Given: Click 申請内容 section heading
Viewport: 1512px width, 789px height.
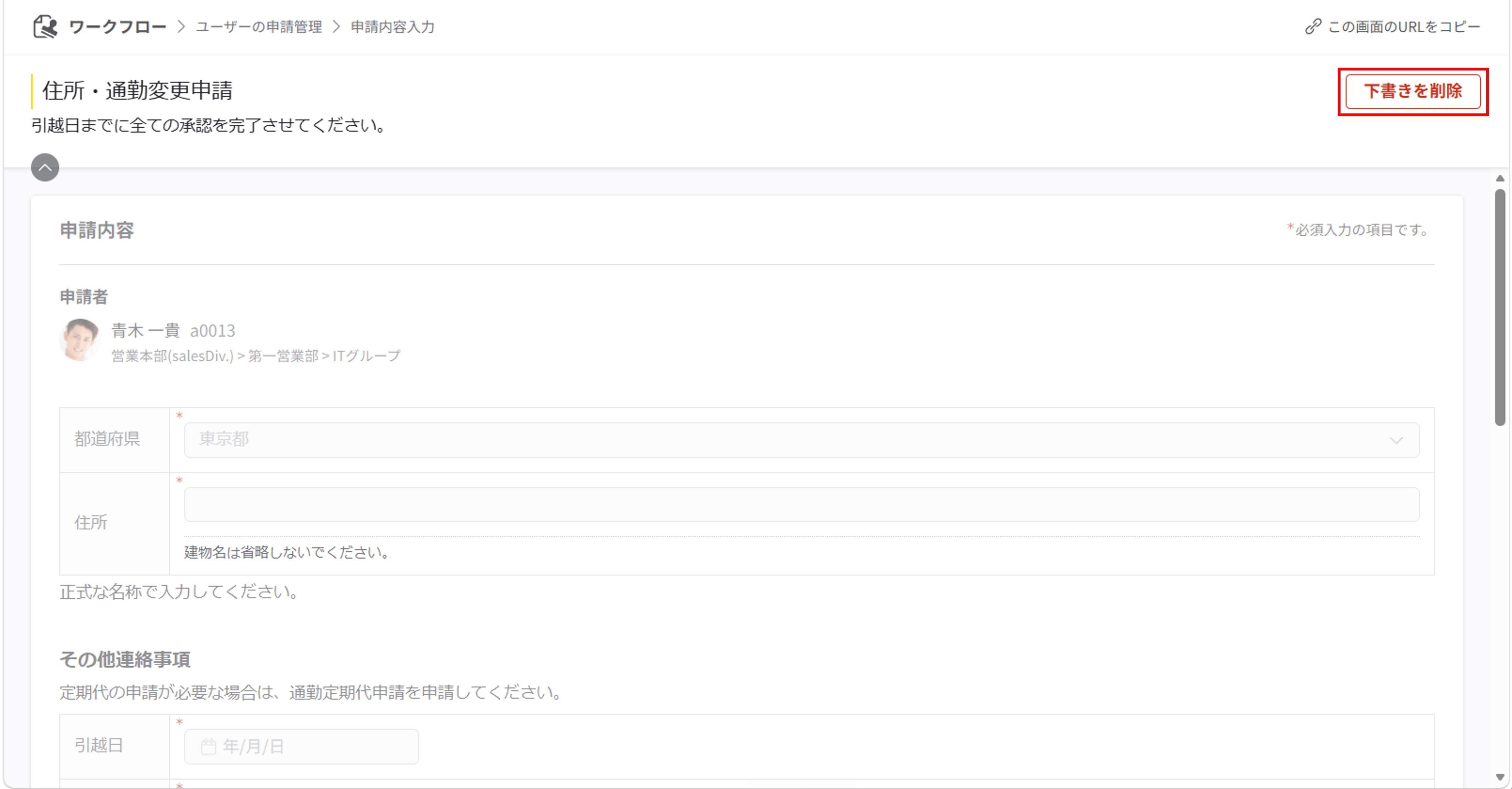Looking at the screenshot, I should click(97, 230).
